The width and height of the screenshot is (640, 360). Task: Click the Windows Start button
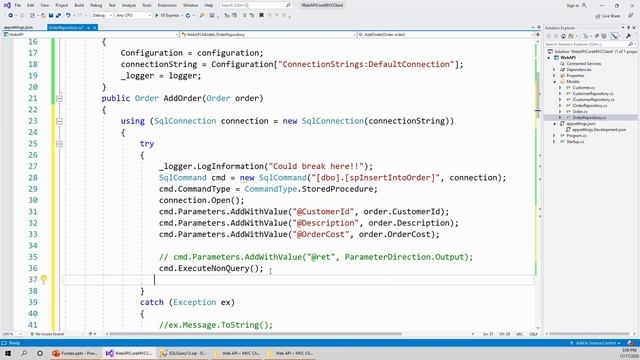(8, 353)
